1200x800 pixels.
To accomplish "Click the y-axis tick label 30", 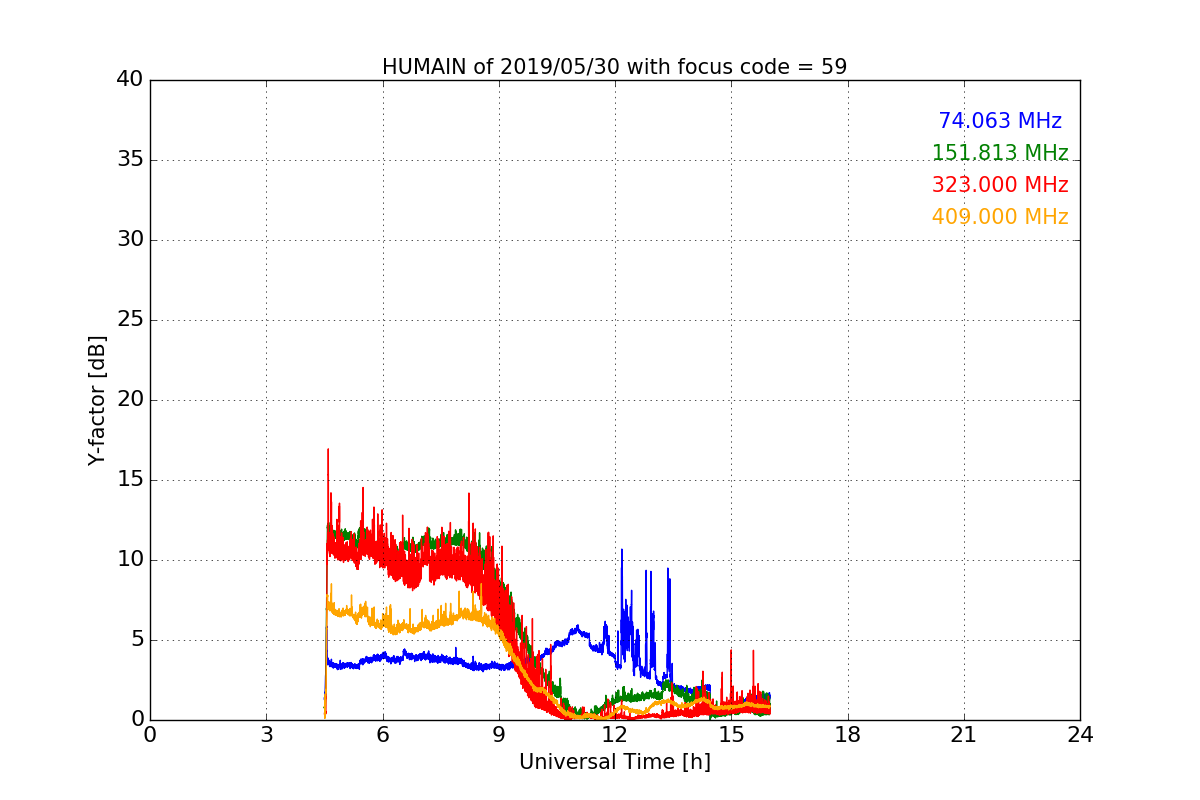I will click(x=129, y=240).
